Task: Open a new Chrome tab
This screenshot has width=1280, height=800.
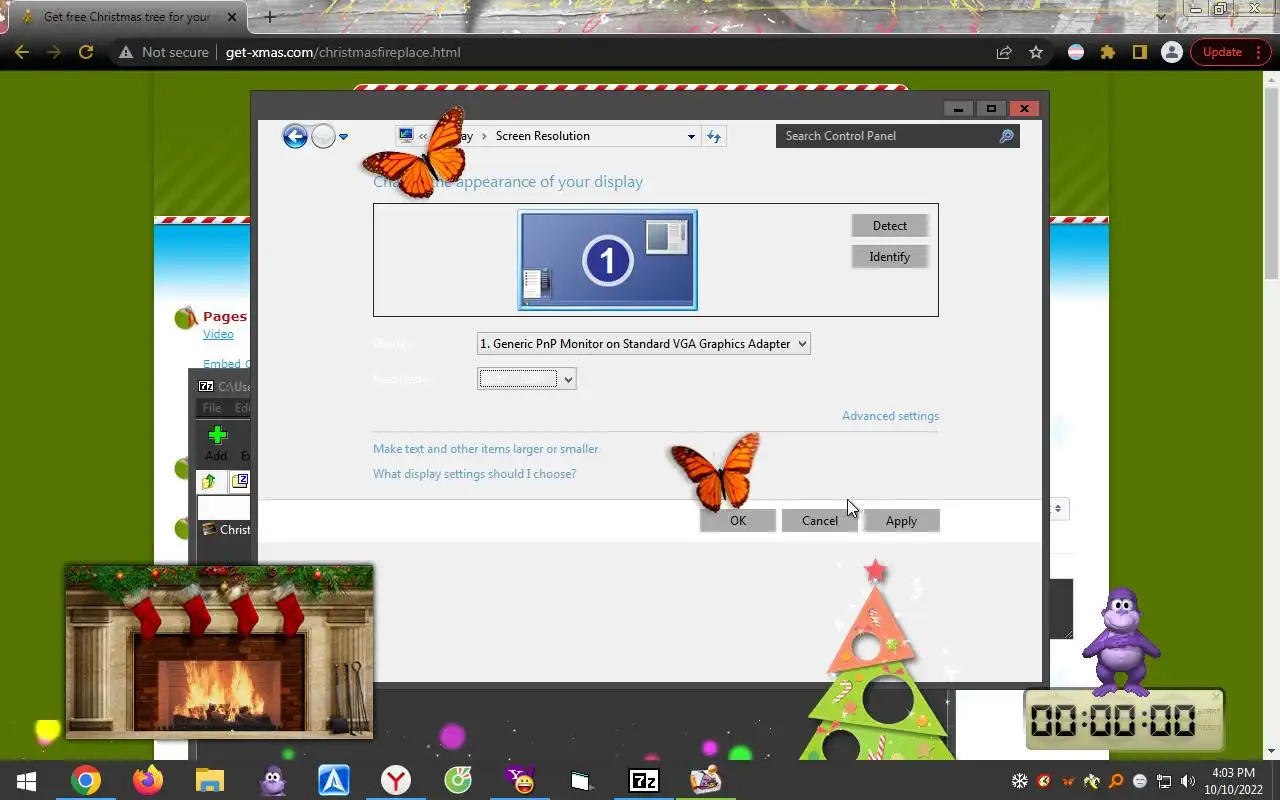Action: point(269,17)
